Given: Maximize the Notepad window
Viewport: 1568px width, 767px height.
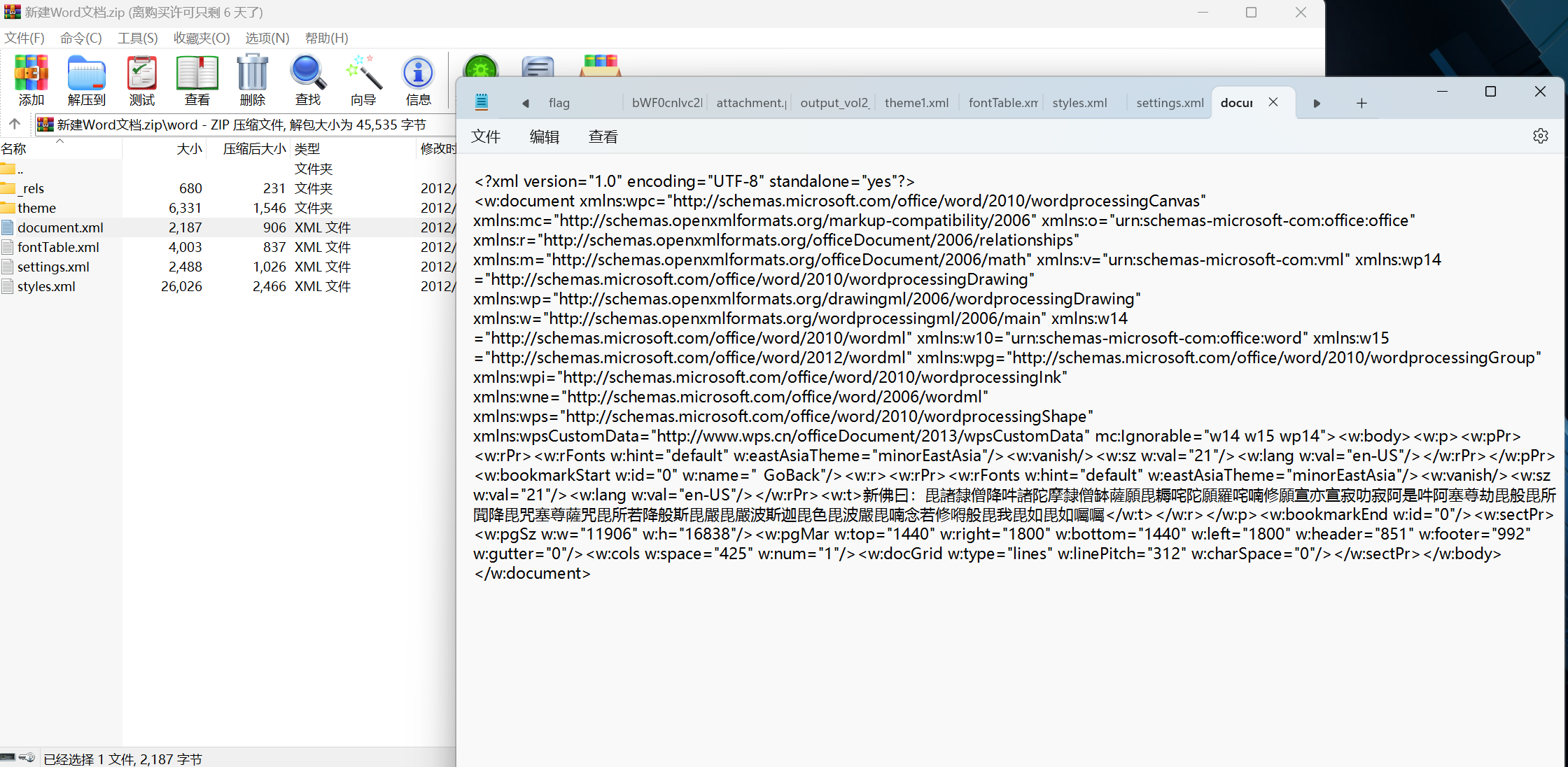Looking at the screenshot, I should click(1490, 92).
